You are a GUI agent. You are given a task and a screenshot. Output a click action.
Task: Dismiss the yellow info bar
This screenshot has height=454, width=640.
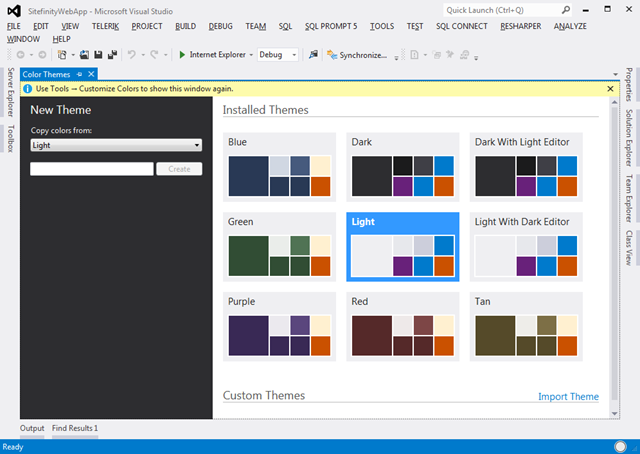pos(610,89)
